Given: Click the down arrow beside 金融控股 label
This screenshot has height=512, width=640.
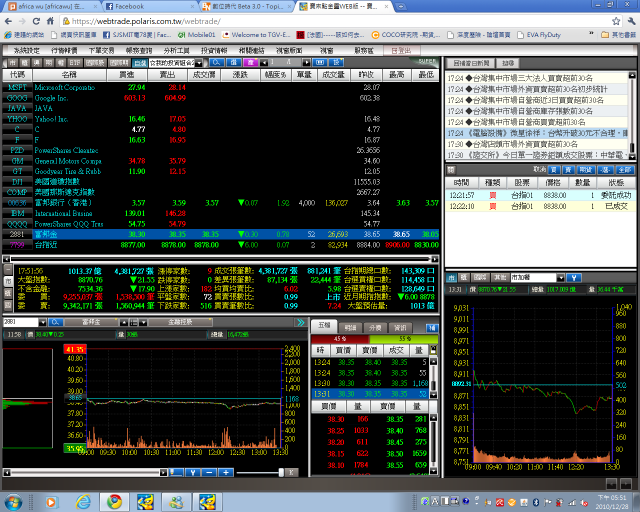Looking at the screenshot, I should click(x=143, y=323).
